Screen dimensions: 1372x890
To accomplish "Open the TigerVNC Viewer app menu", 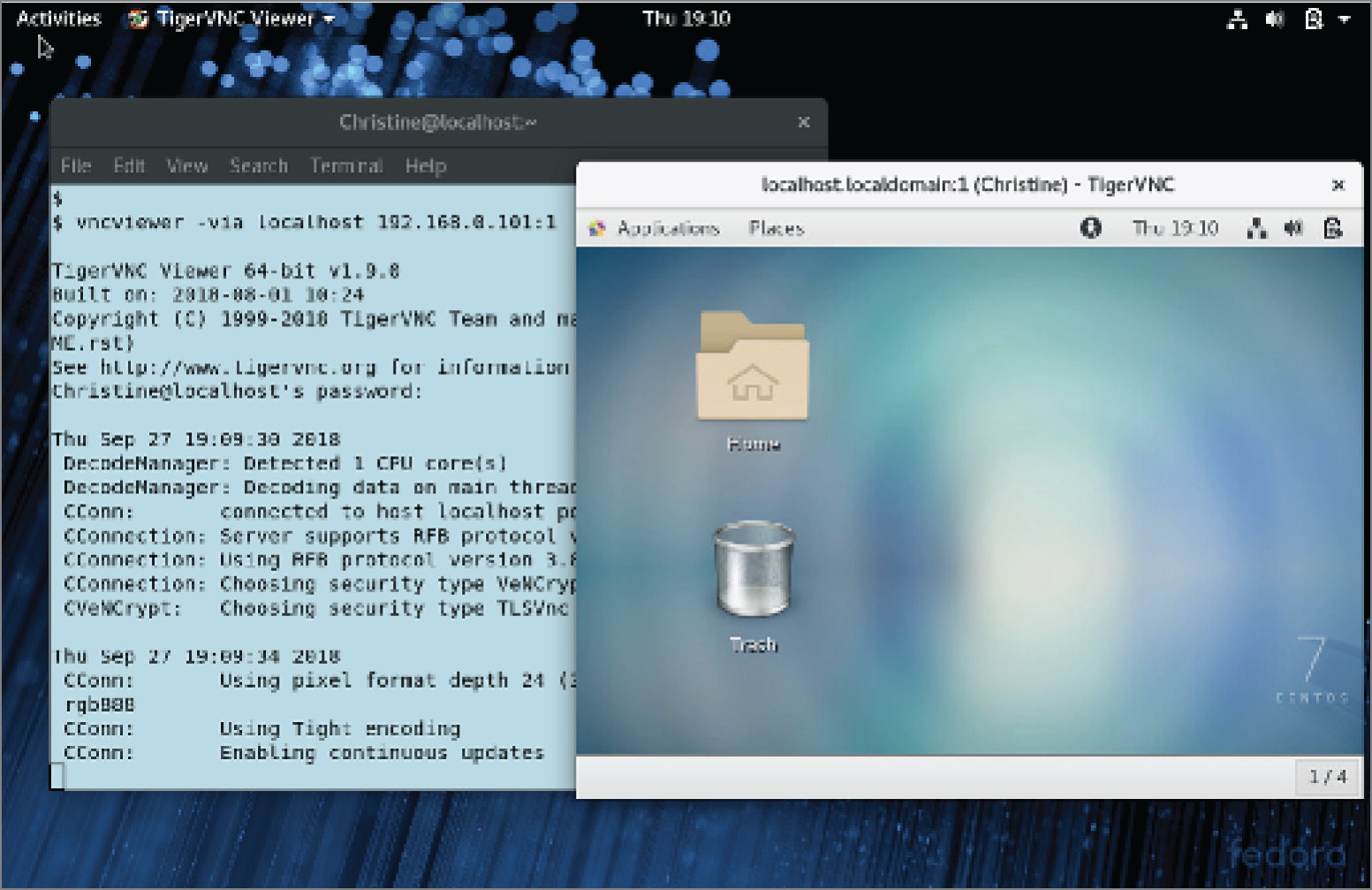I will pyautogui.click(x=231, y=19).
